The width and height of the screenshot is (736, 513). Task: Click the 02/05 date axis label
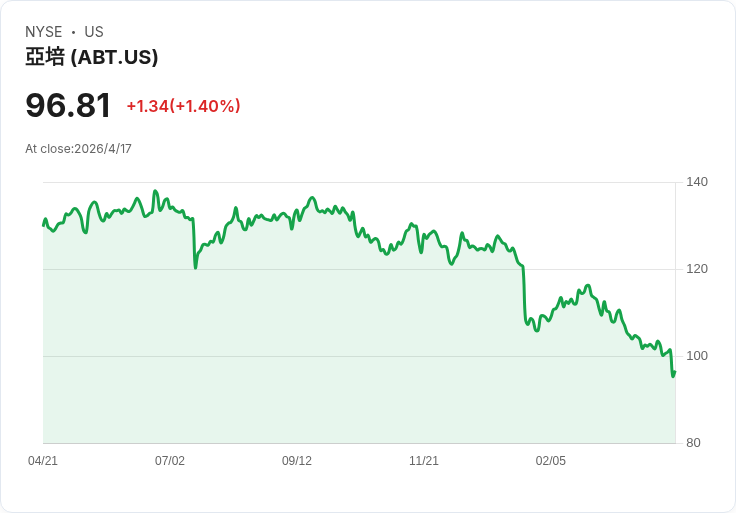[x=551, y=461]
